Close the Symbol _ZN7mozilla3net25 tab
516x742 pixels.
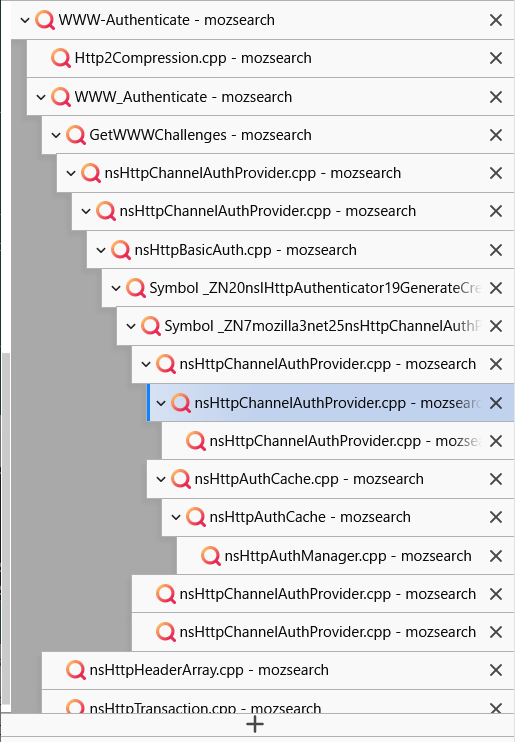(496, 327)
